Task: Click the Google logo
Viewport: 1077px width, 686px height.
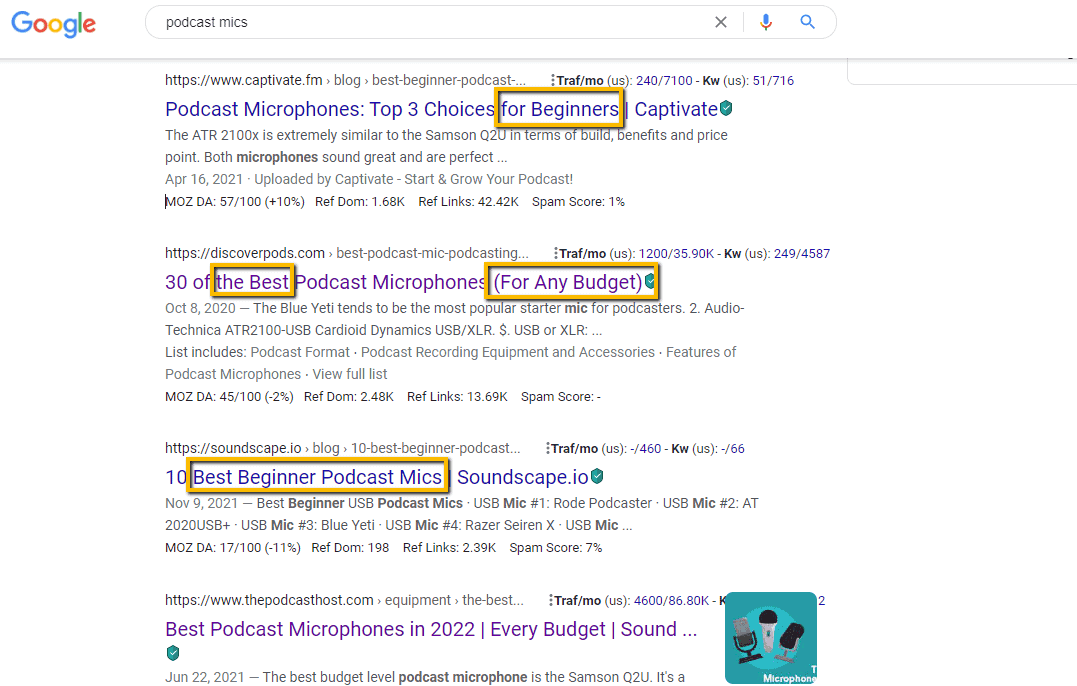Action: (54, 24)
